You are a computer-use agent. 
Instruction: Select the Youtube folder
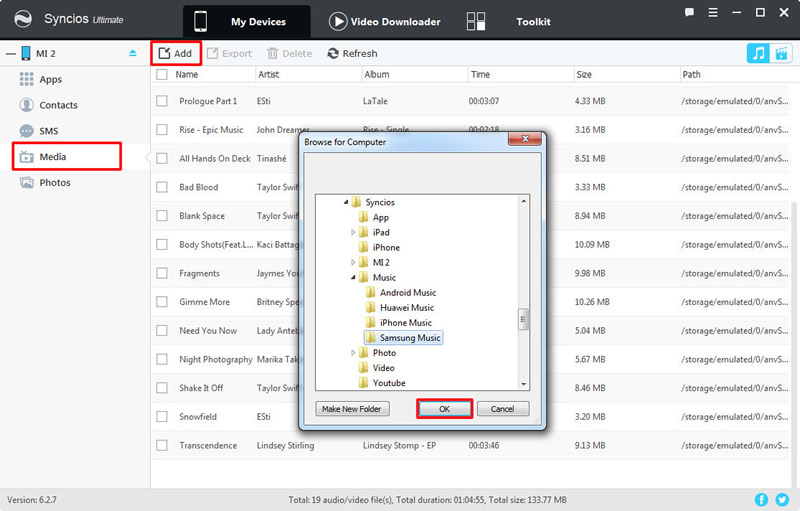(389, 383)
